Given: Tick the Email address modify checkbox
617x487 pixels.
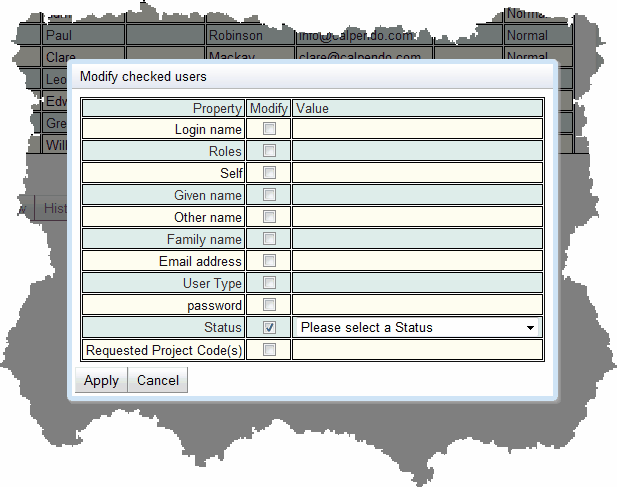Looking at the screenshot, I should coord(269,261).
